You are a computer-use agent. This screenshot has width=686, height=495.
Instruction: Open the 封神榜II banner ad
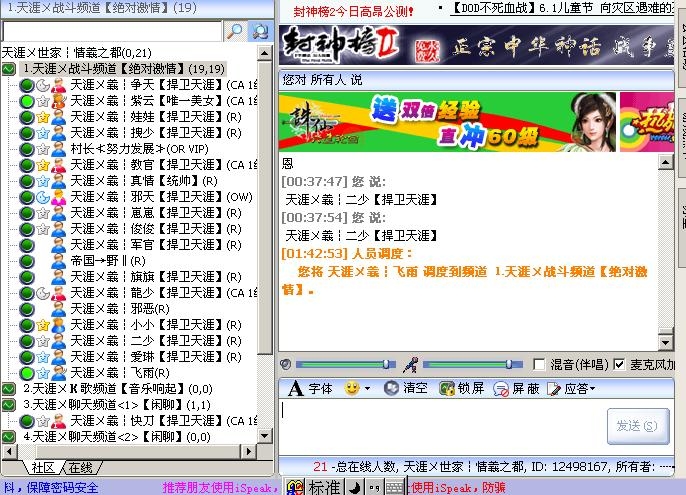click(476, 46)
